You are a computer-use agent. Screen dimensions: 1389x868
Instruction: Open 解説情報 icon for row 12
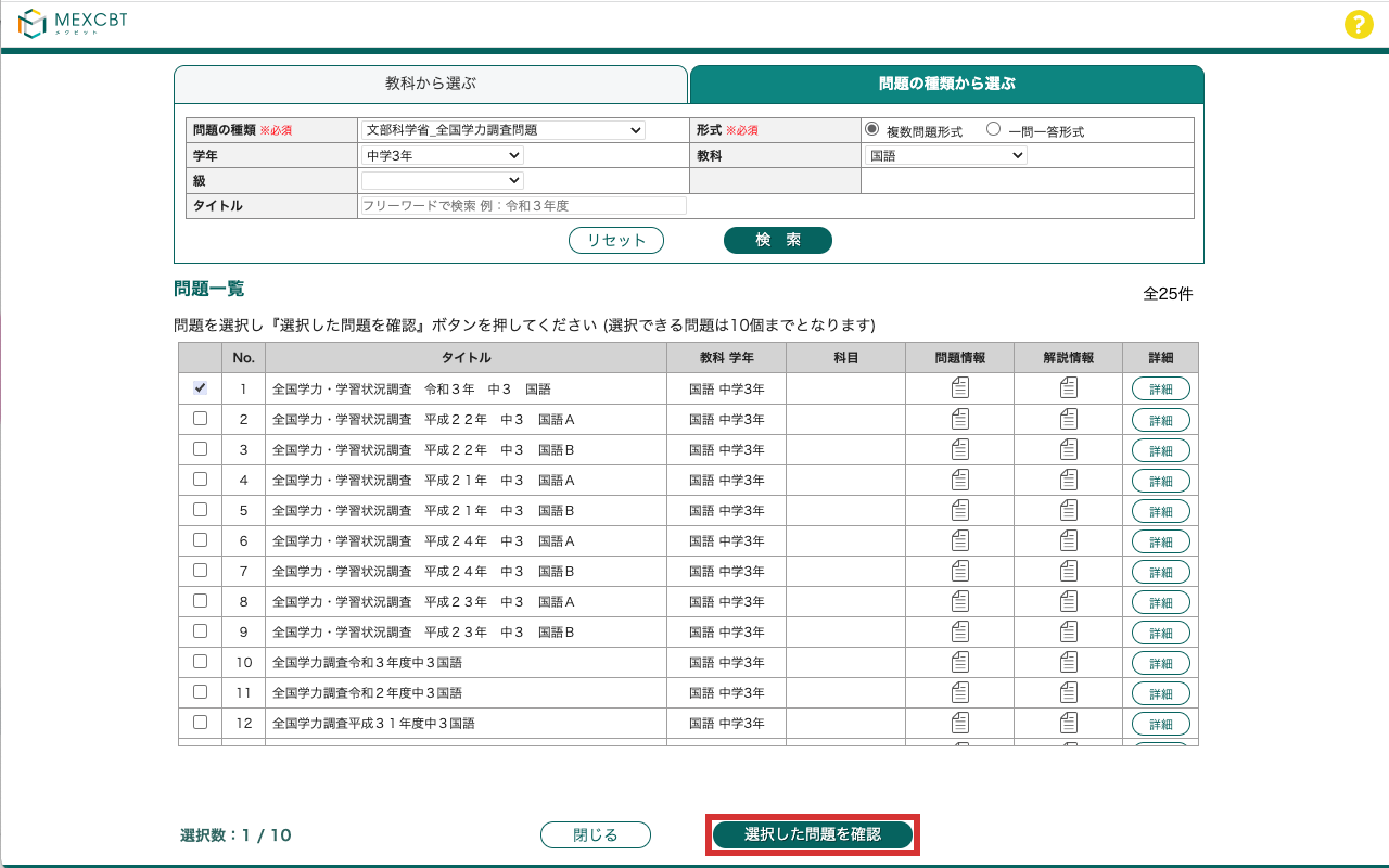point(1068,723)
